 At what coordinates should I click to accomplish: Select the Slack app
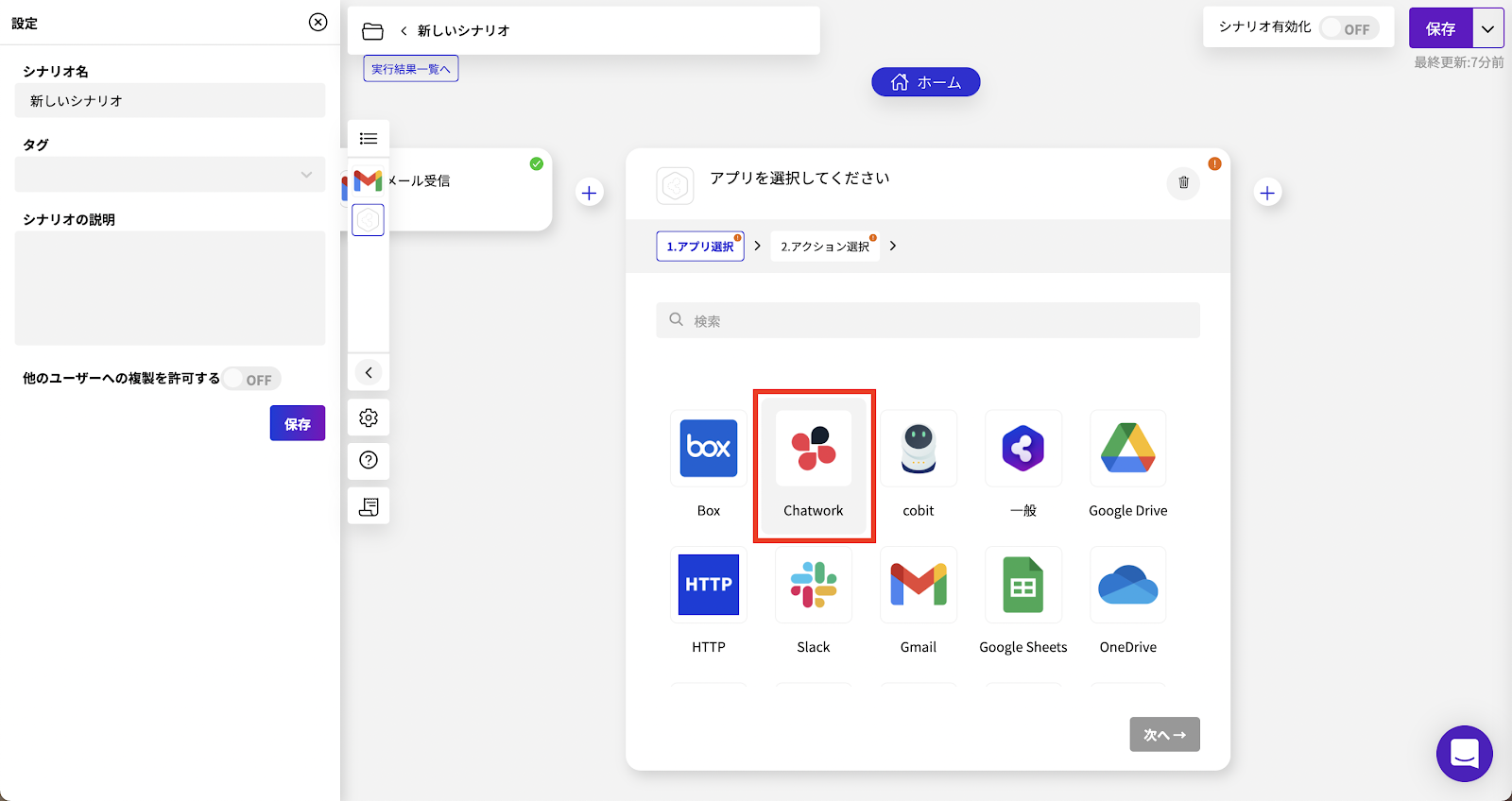coord(814,585)
